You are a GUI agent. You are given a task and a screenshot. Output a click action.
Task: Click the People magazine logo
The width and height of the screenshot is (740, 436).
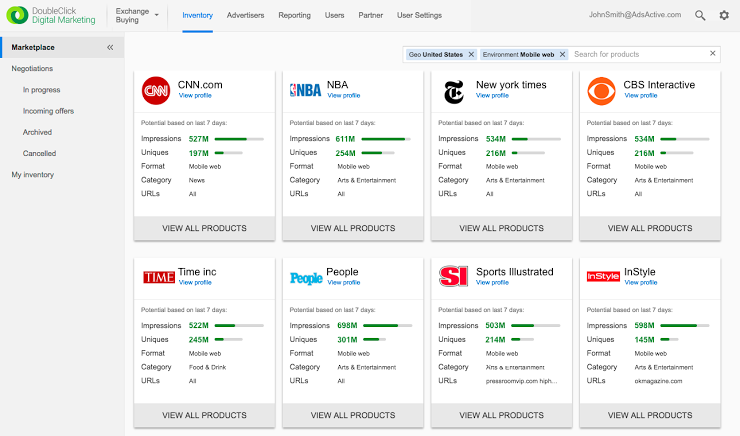point(306,278)
